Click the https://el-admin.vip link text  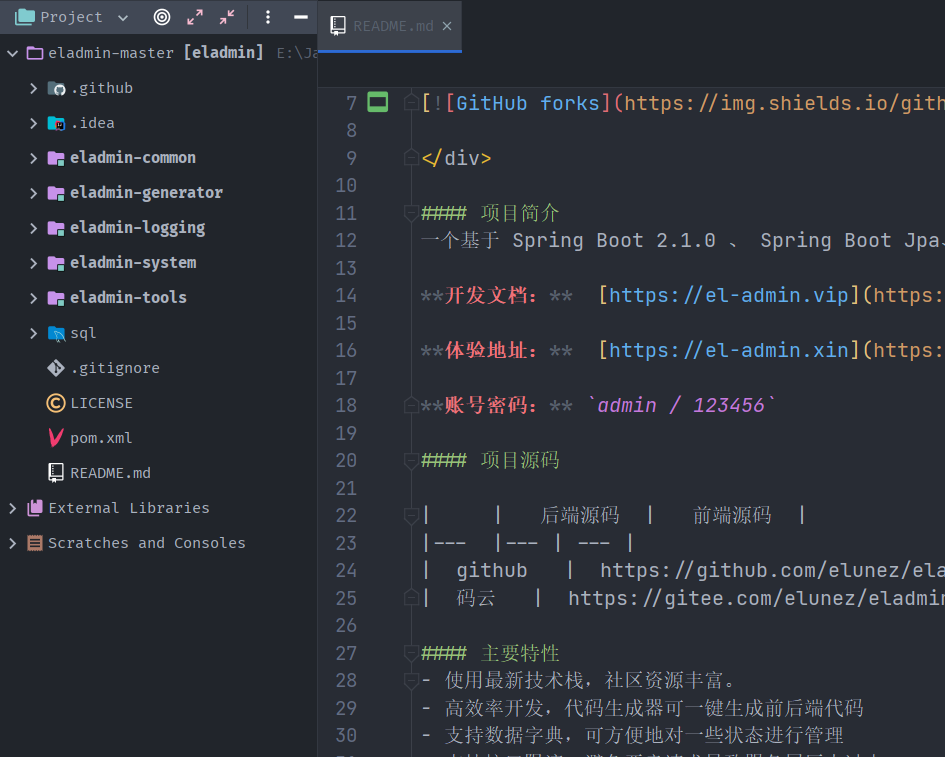click(728, 295)
